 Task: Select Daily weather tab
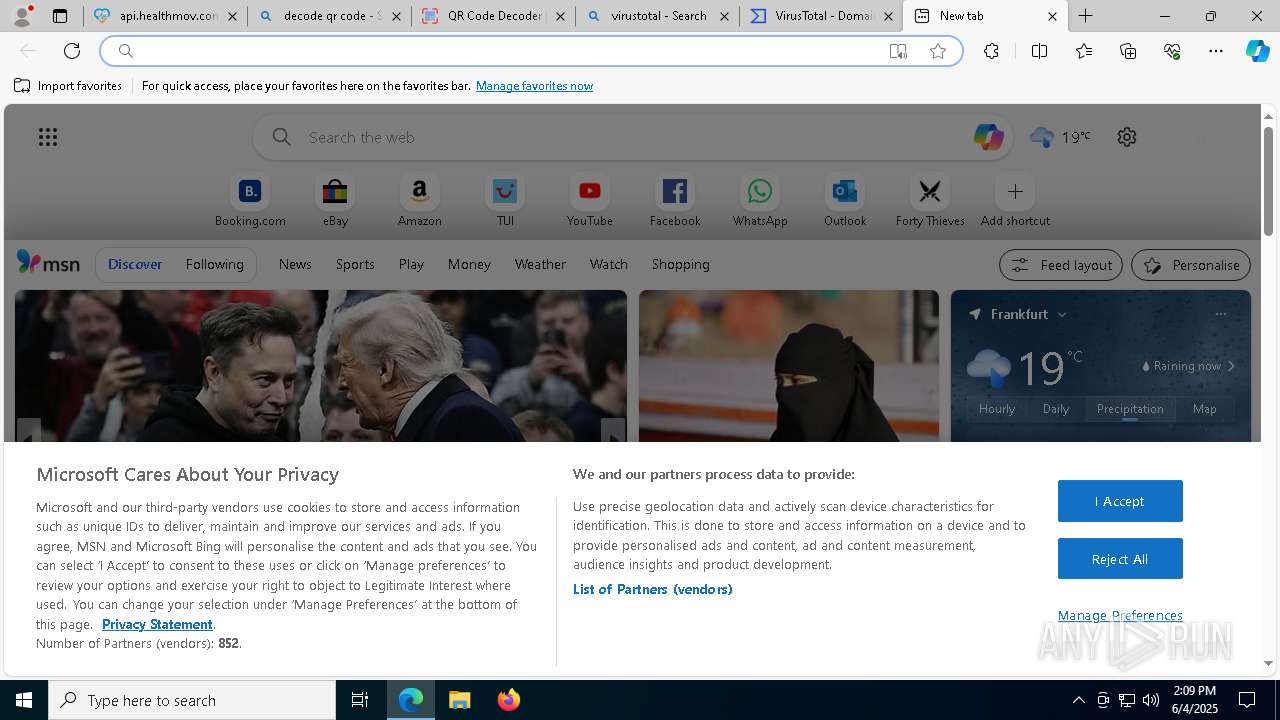1056,408
